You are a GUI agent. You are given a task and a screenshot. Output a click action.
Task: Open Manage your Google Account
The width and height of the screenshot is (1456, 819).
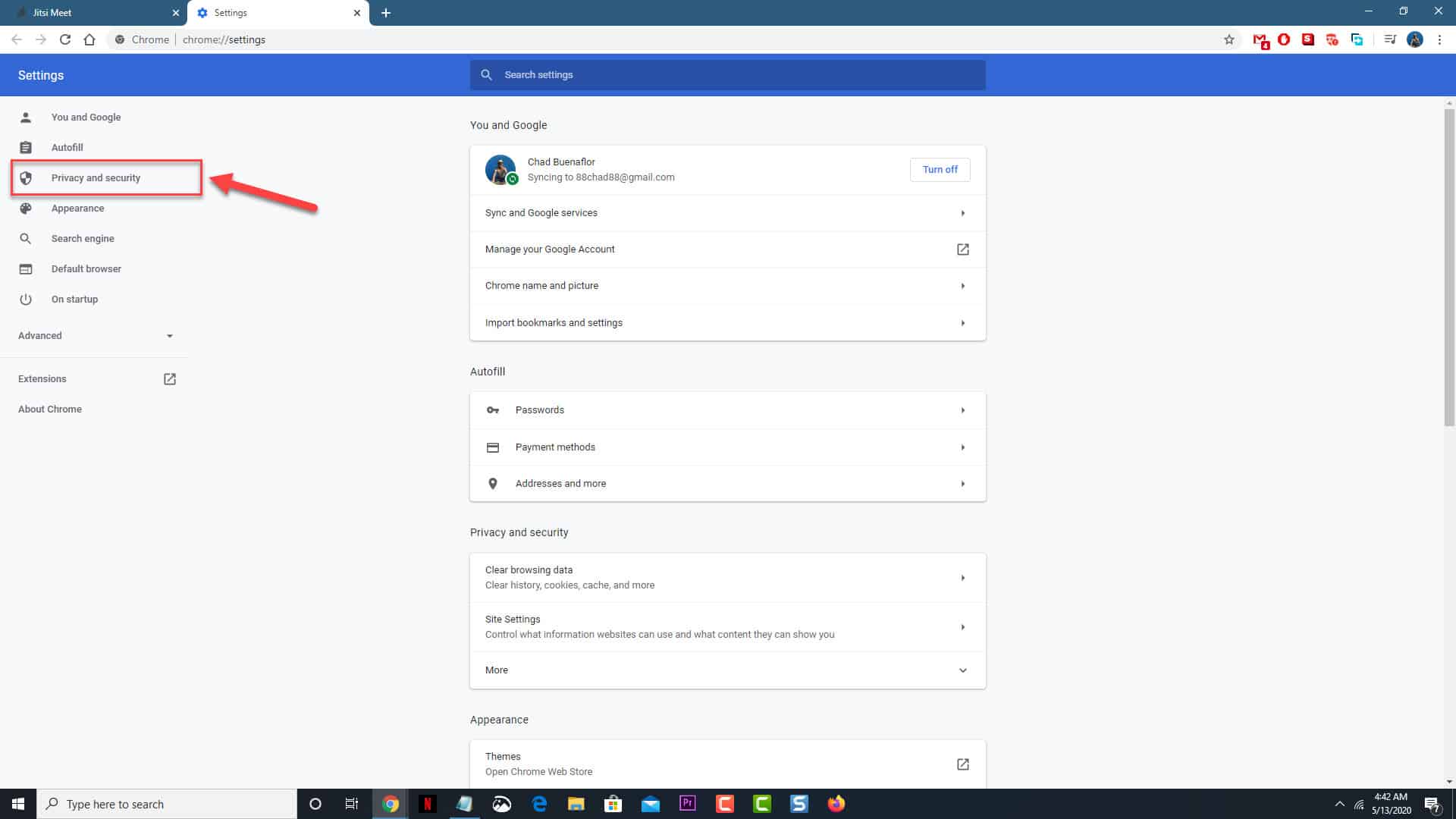[728, 249]
